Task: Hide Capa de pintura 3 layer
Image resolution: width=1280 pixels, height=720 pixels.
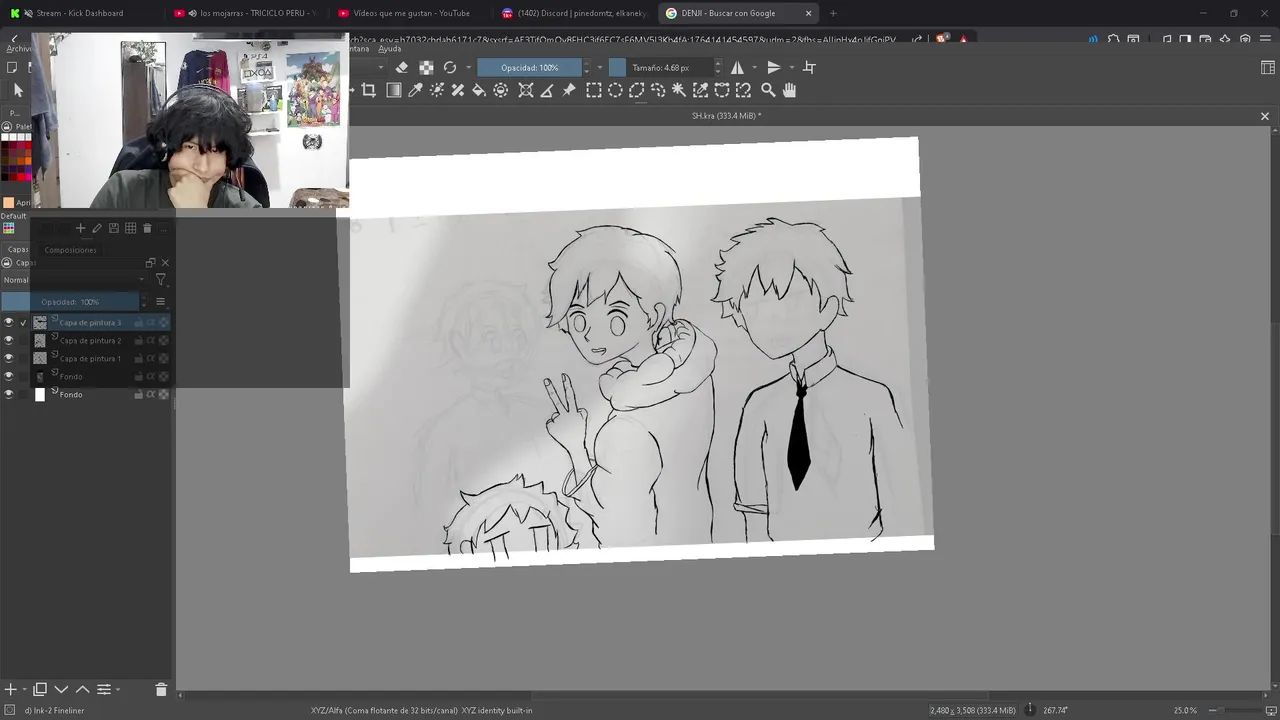Action: (x=9, y=322)
